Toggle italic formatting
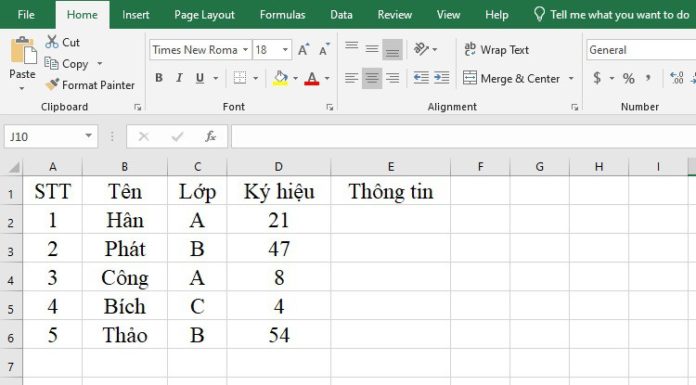Image resolution: width=696 pixels, height=385 pixels. pyautogui.click(x=179, y=78)
